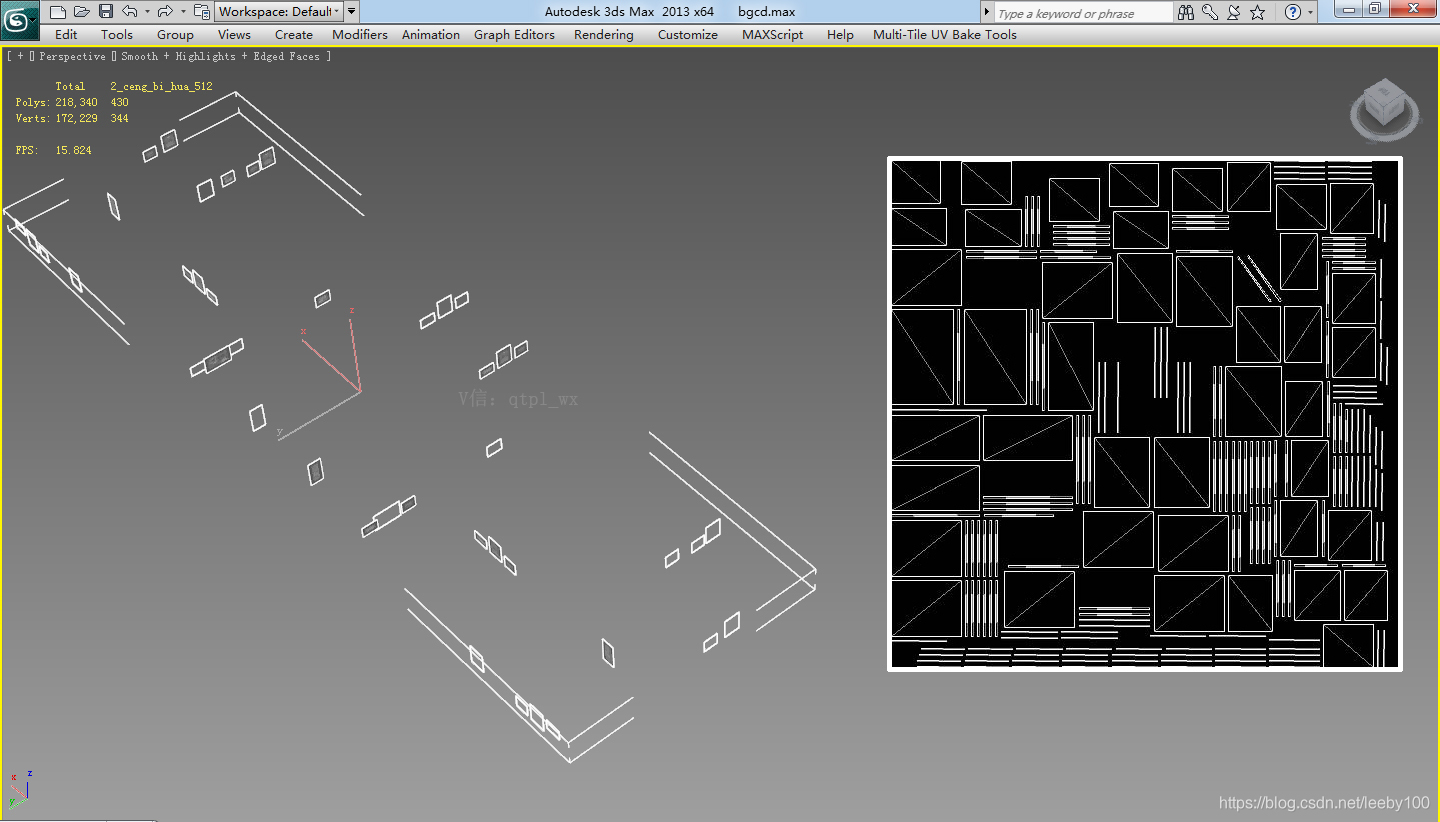1440x822 pixels.
Task: Click the object name 2_ceng_bi_hua_512
Action: coord(161,87)
